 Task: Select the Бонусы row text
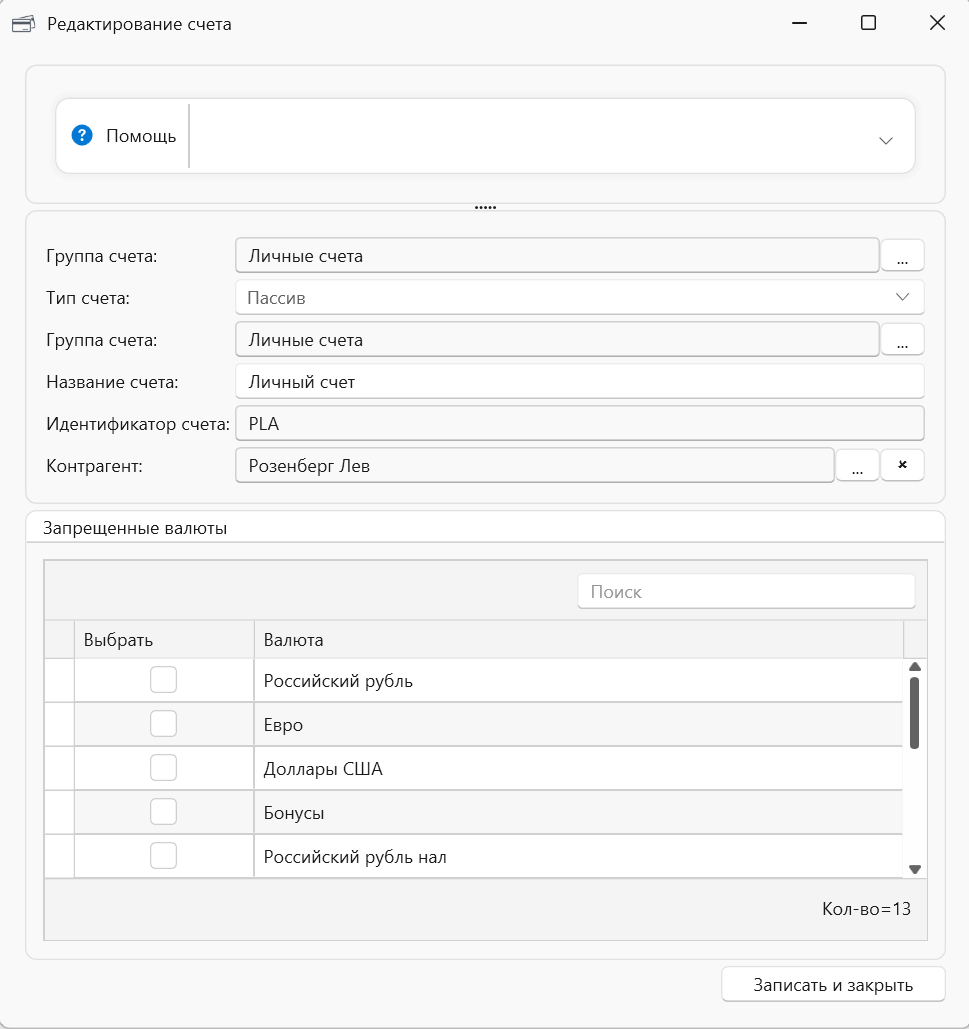[x=294, y=813]
